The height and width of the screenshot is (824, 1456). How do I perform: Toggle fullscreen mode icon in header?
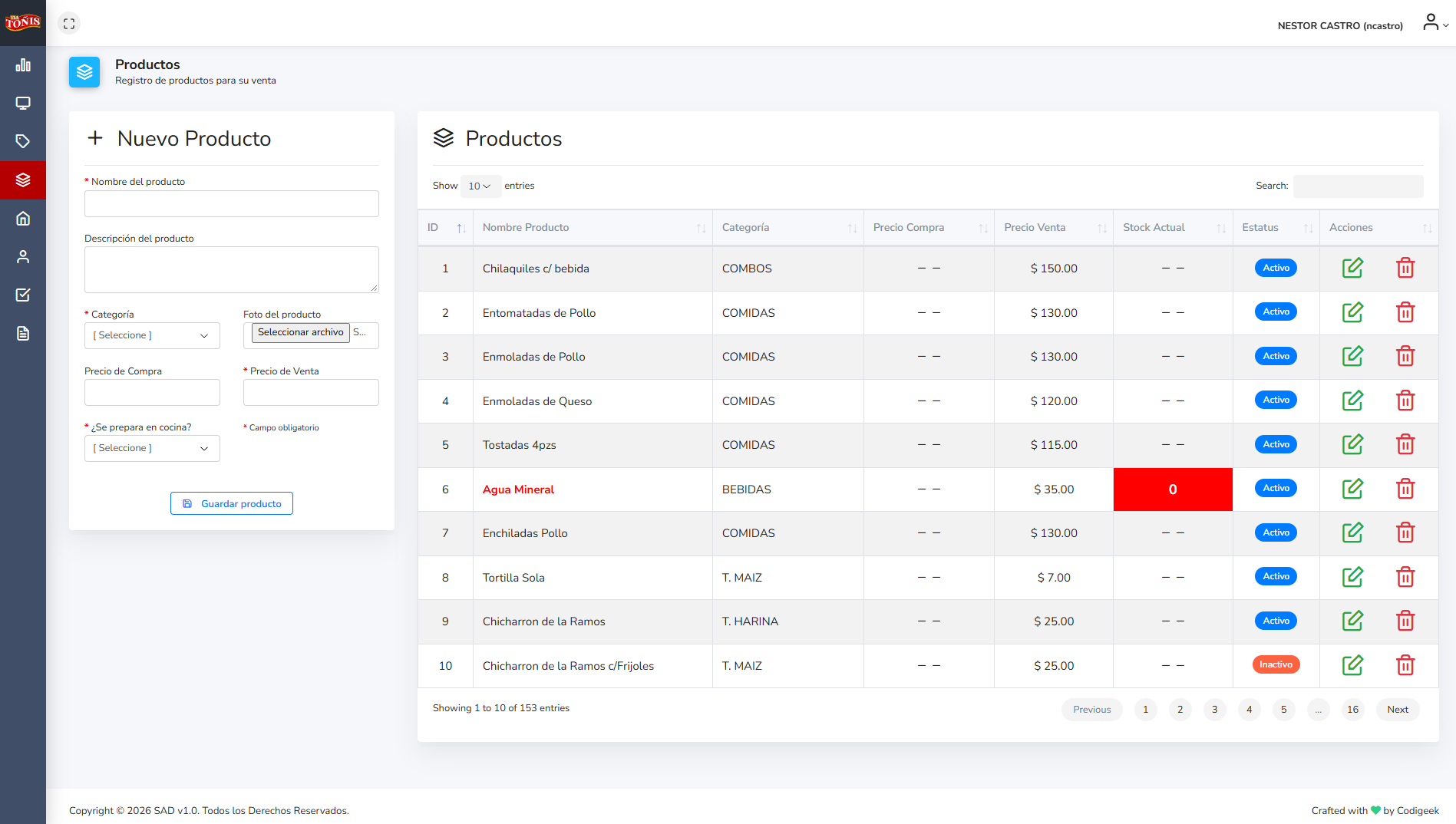coord(69,24)
